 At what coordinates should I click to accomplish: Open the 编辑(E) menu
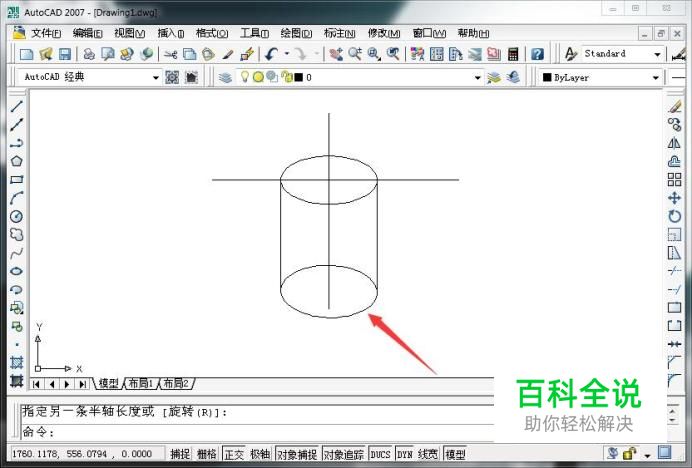[x=87, y=33]
